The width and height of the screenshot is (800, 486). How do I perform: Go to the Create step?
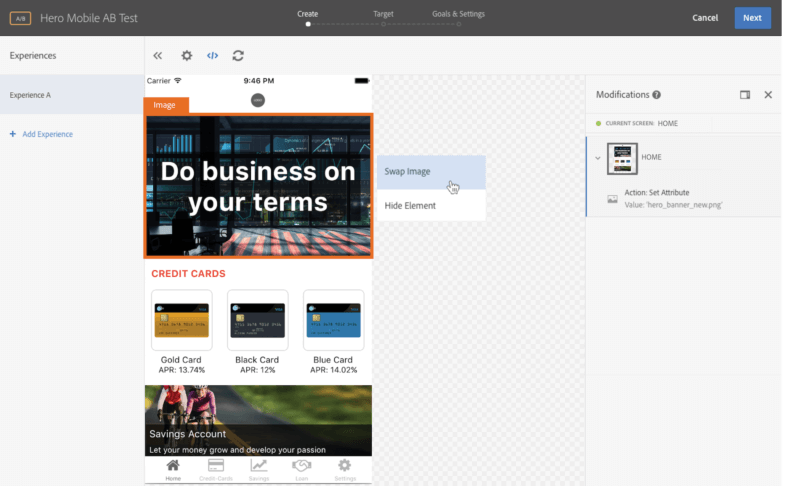click(308, 14)
